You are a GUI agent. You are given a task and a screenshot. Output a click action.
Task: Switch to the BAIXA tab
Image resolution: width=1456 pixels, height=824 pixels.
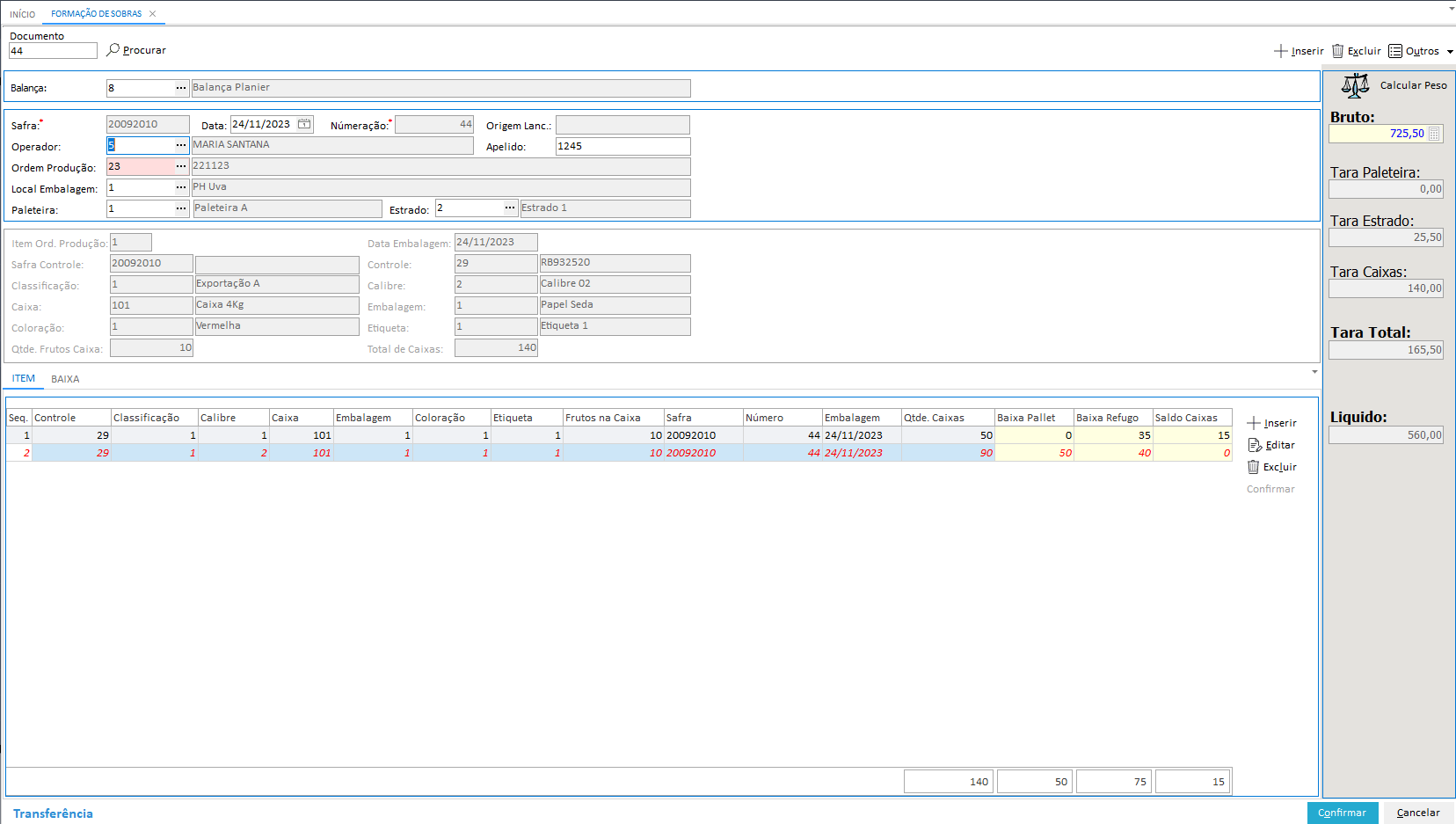click(65, 379)
